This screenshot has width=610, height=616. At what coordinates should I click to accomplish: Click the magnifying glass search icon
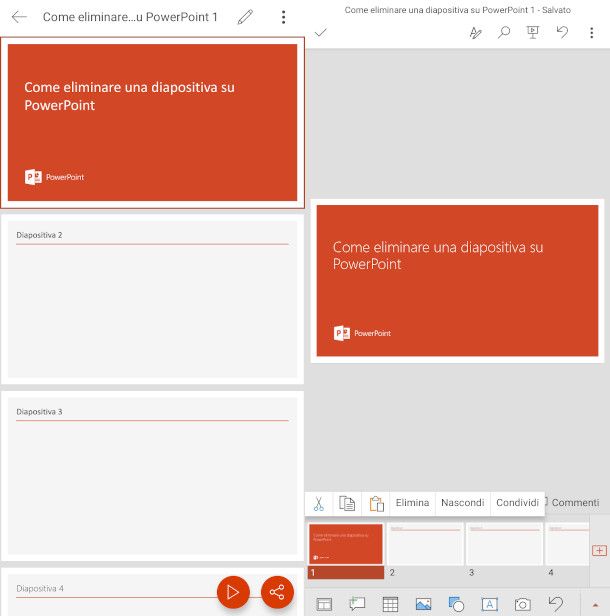tap(504, 32)
